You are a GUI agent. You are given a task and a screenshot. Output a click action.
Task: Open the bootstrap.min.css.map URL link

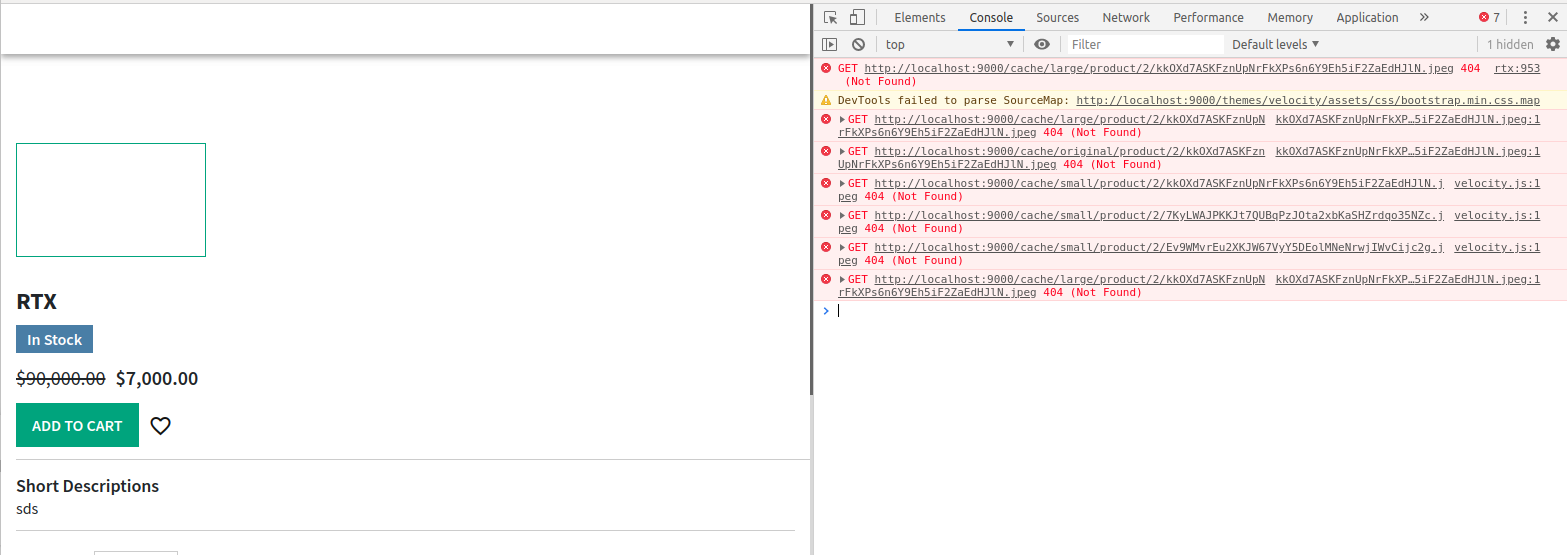click(x=1308, y=100)
